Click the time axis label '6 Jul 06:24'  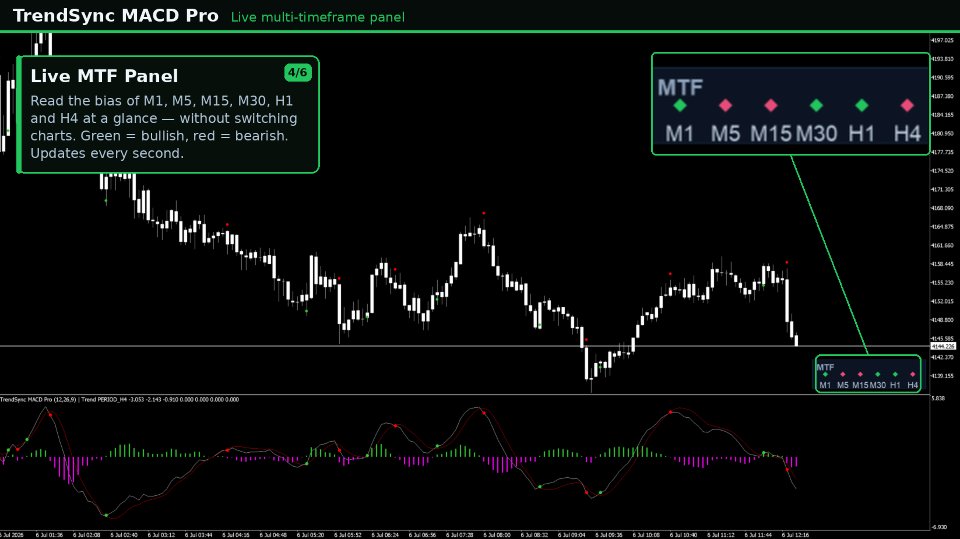385,535
